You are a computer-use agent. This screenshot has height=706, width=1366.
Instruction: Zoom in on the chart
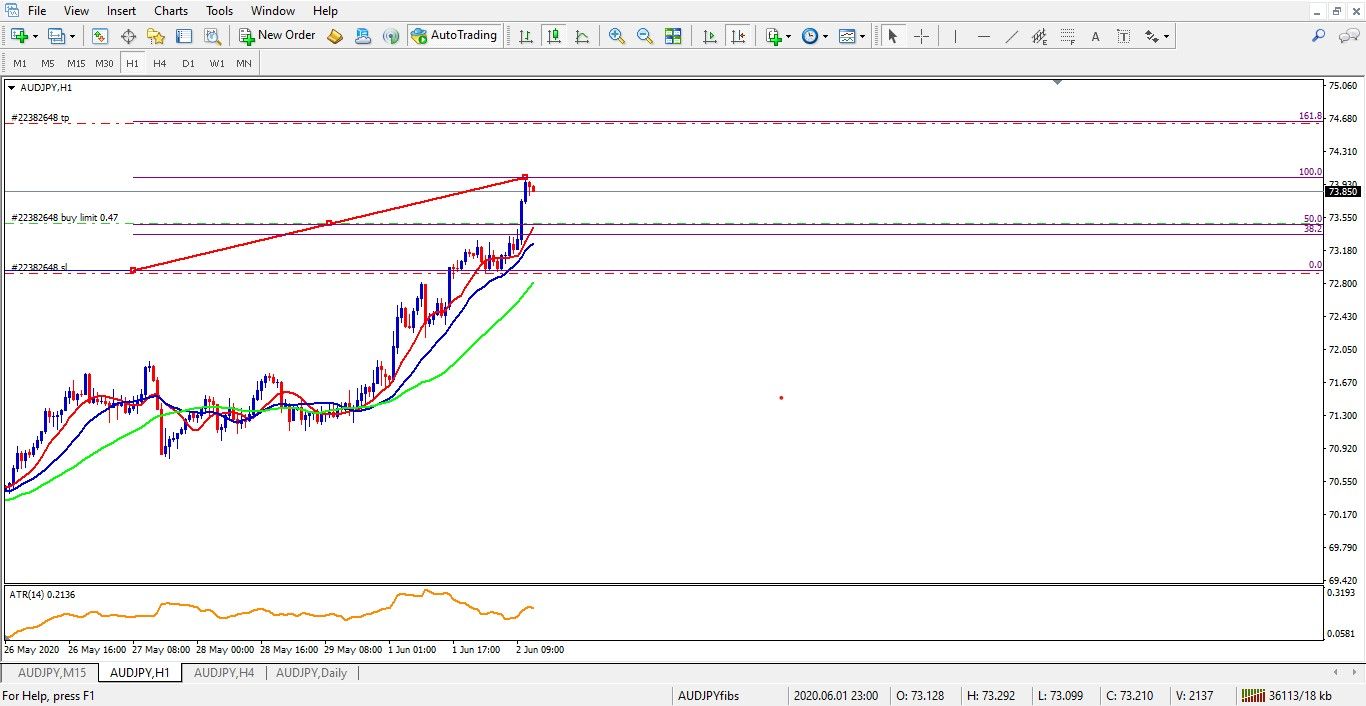617,36
